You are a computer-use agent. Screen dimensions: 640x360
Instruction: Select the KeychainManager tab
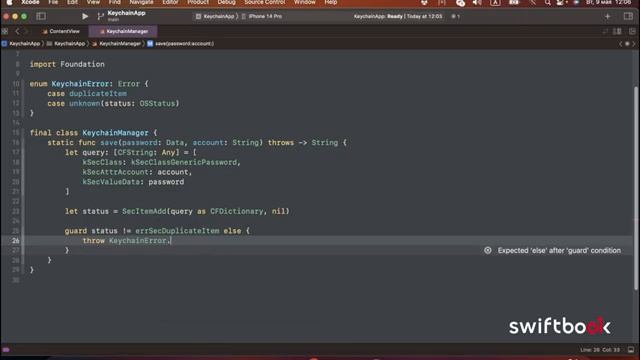123,31
